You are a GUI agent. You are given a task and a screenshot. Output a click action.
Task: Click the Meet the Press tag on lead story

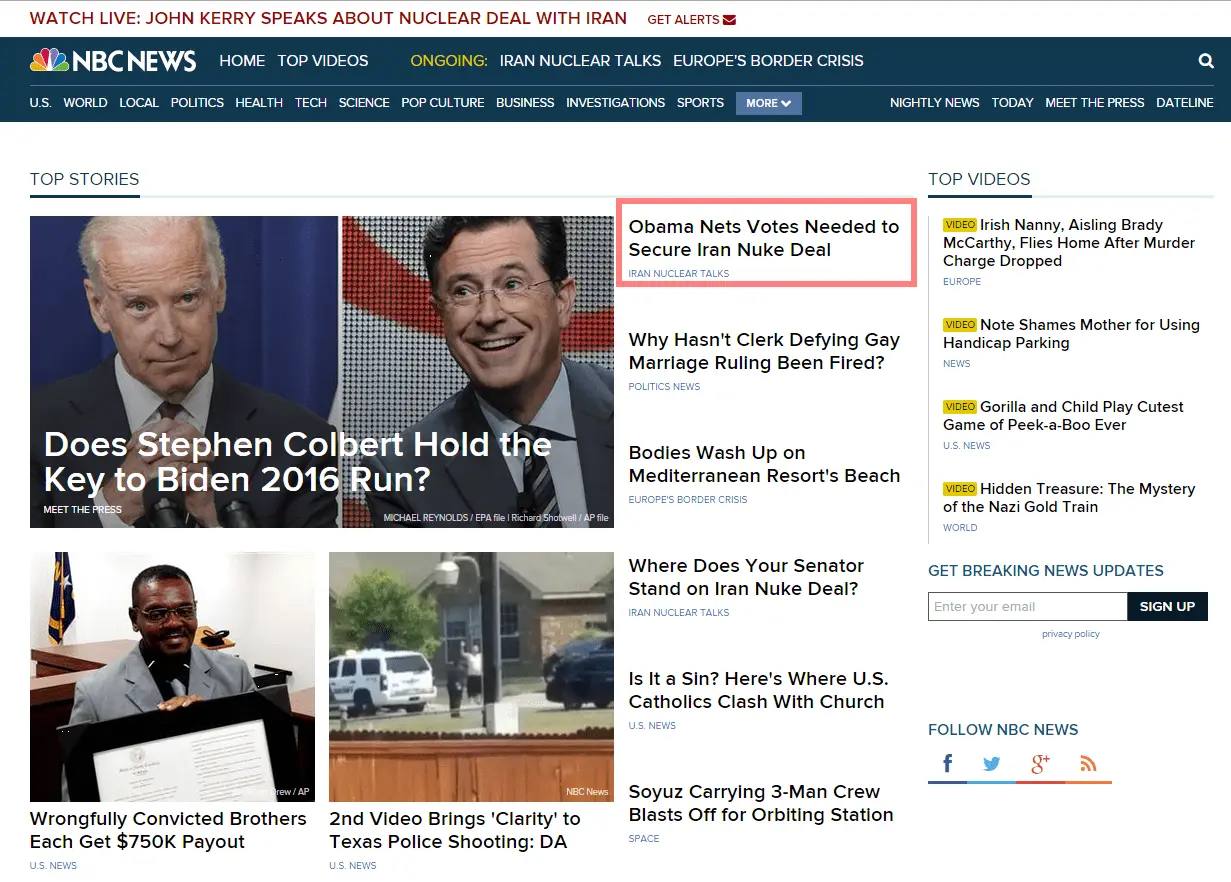(83, 510)
